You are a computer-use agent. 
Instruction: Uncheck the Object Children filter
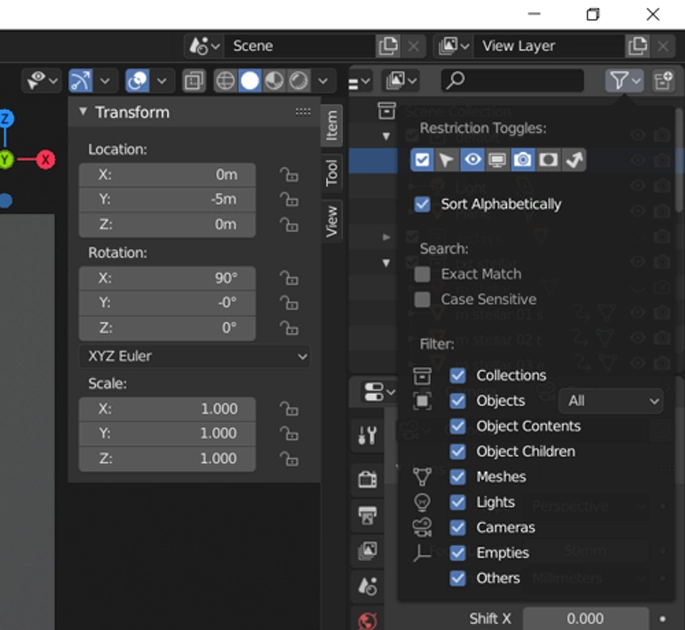tap(458, 451)
